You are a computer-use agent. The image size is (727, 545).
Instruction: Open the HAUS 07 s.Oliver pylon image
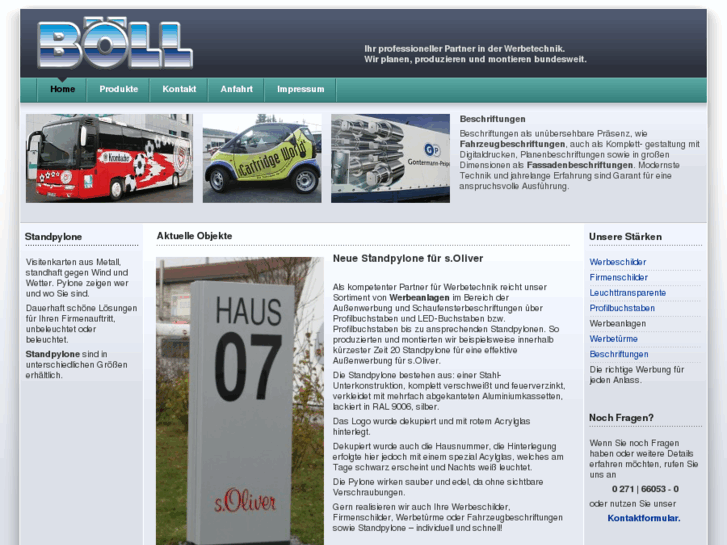point(240,401)
